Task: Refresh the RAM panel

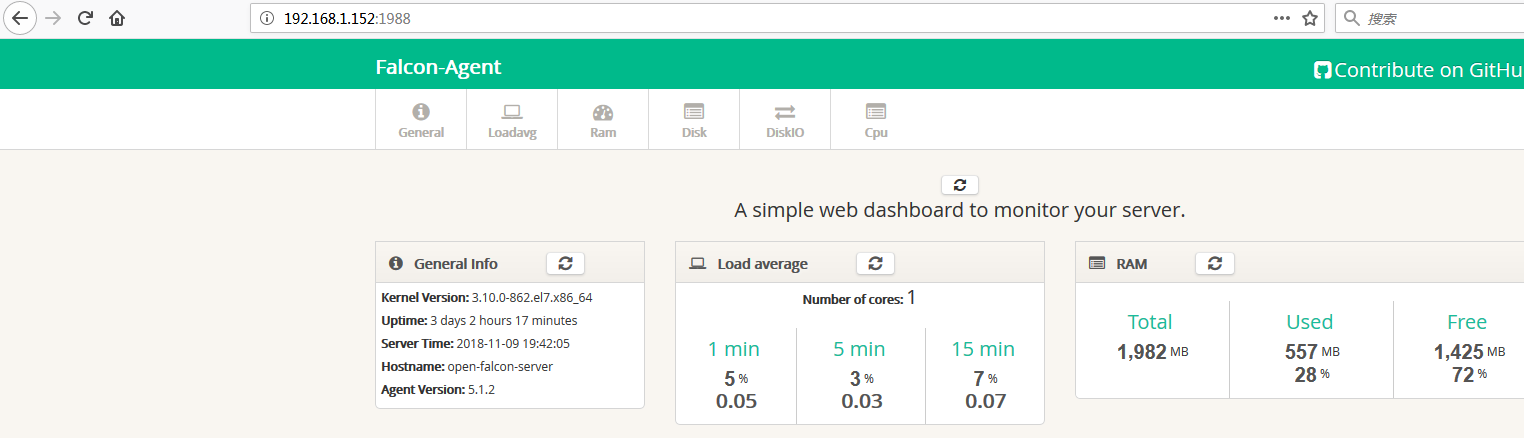Action: click(1215, 263)
